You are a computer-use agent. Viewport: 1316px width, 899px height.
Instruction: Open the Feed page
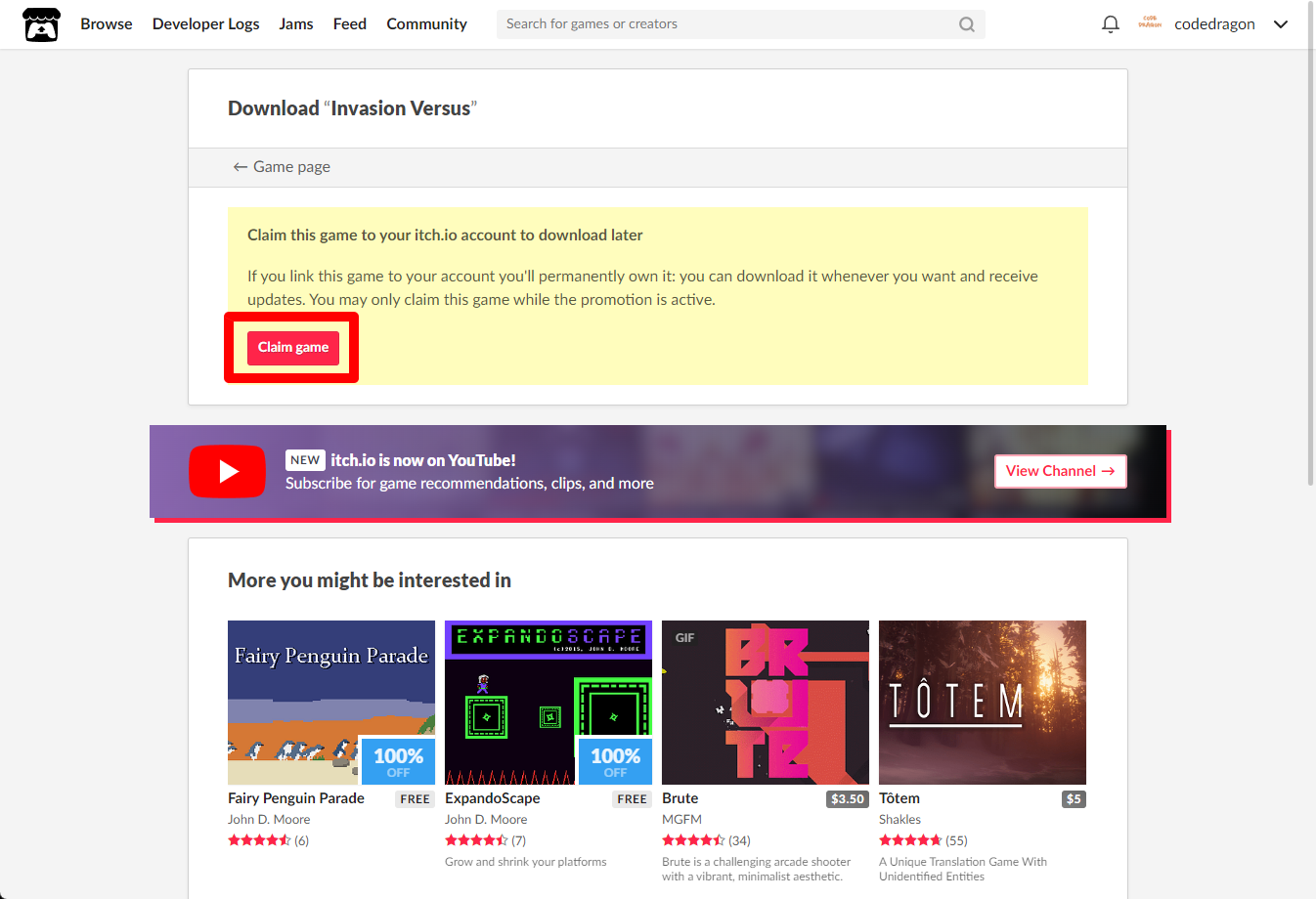[350, 23]
